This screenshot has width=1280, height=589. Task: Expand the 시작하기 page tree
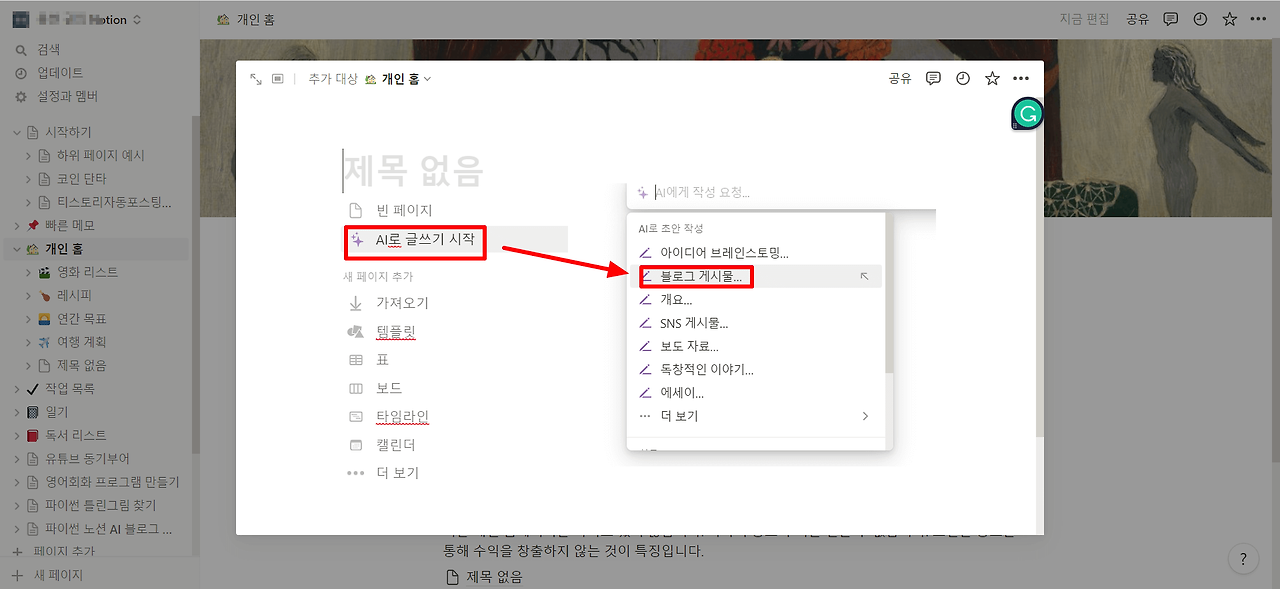[x=17, y=132]
